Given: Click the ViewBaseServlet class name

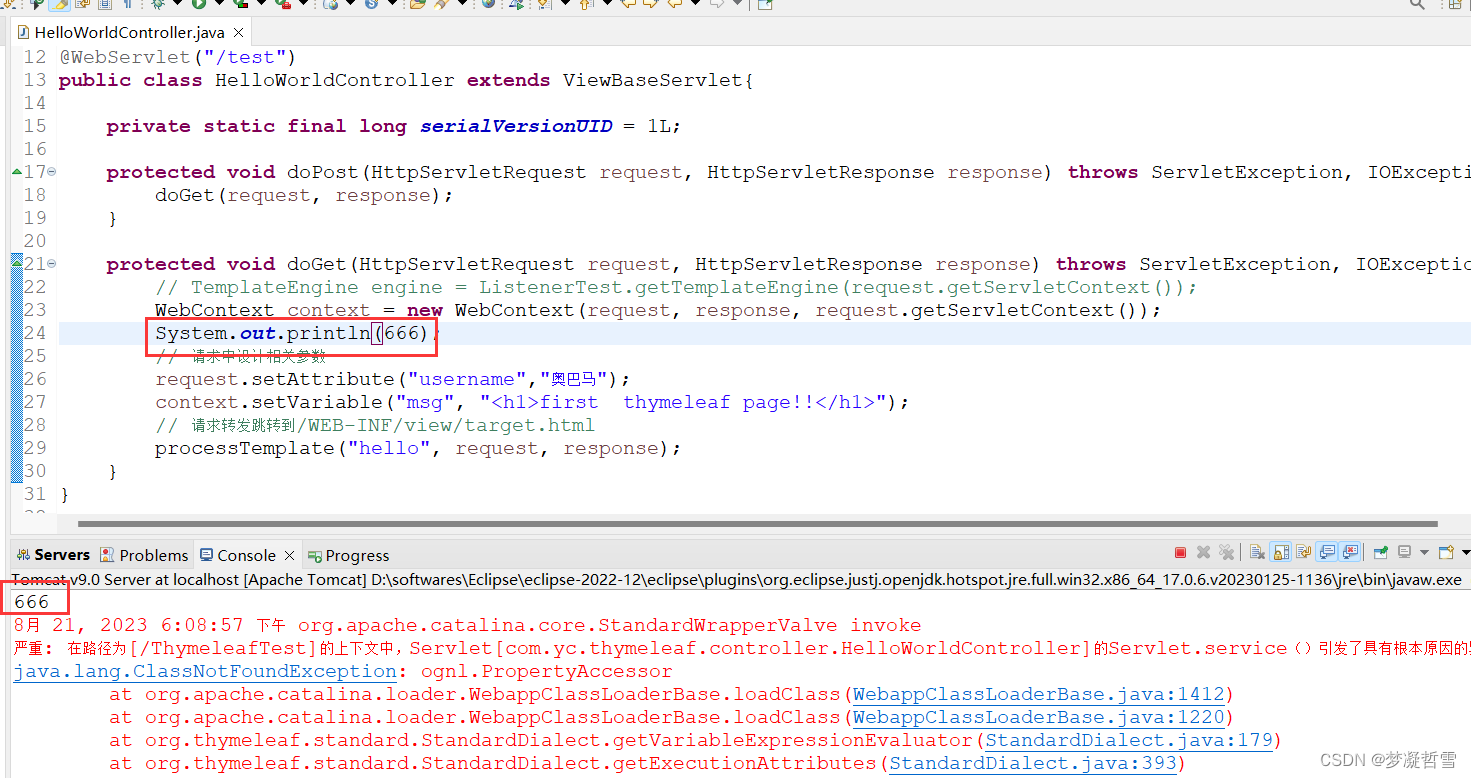Looking at the screenshot, I should coord(652,80).
